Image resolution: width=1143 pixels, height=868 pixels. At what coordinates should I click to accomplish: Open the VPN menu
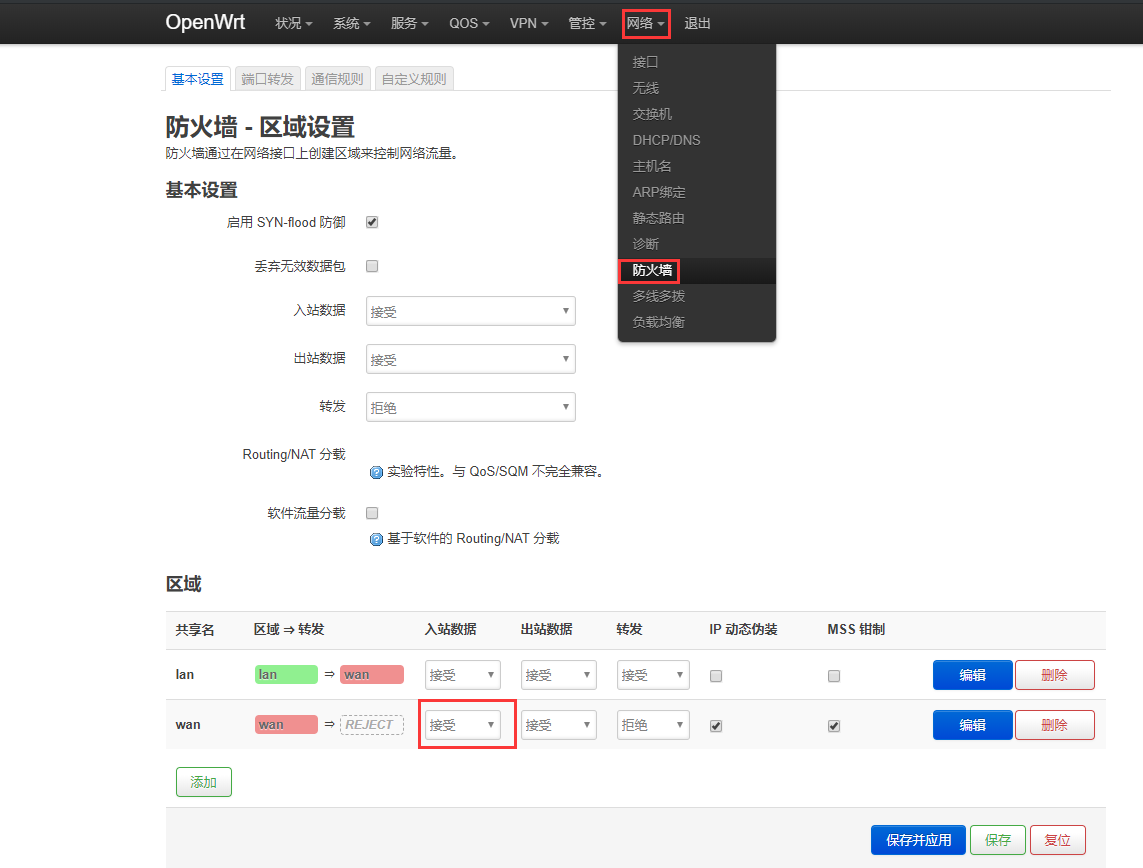coord(528,23)
